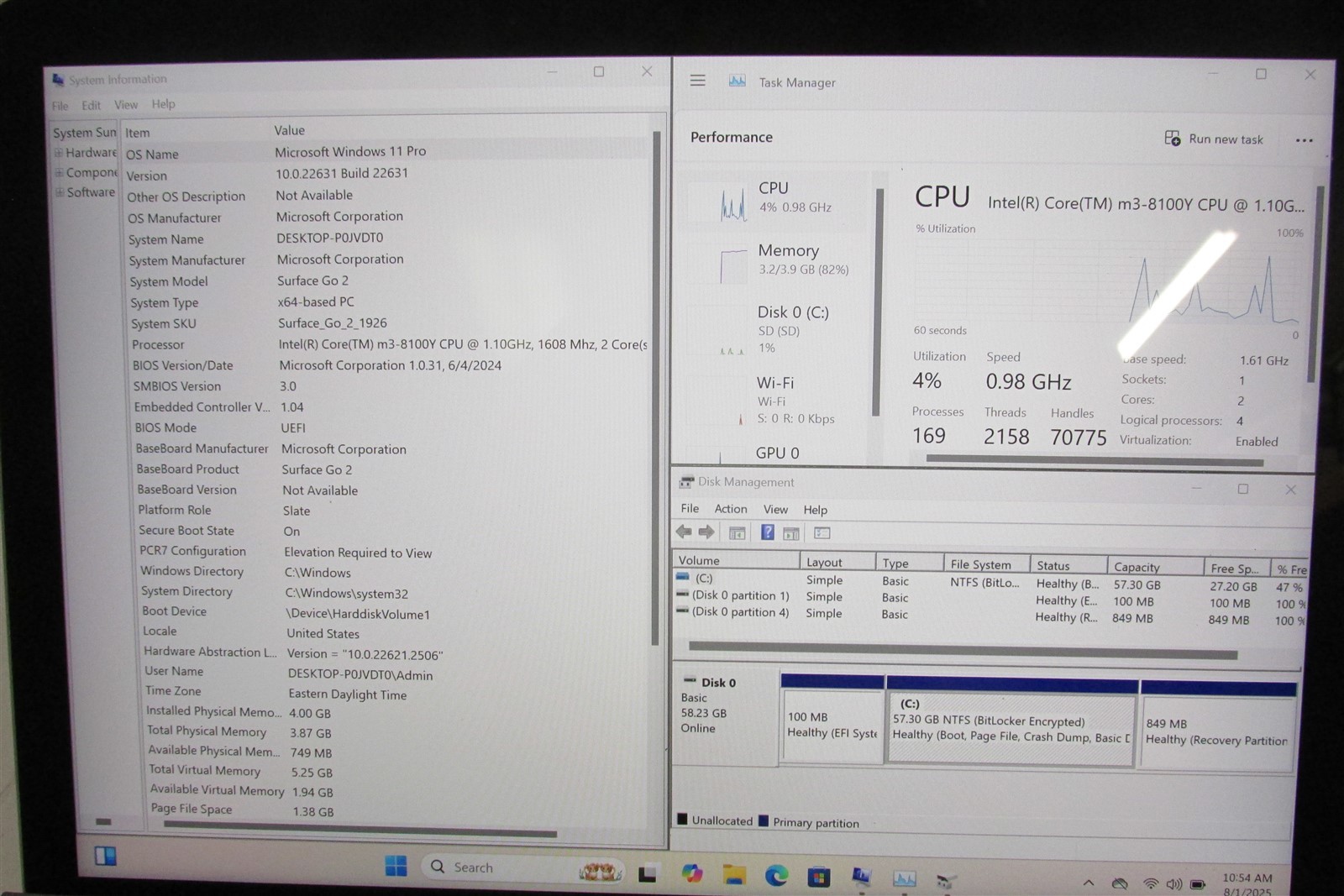This screenshot has width=1344, height=896.
Task: Click the System Information vertical scrollbar
Action: pyautogui.click(x=656, y=388)
